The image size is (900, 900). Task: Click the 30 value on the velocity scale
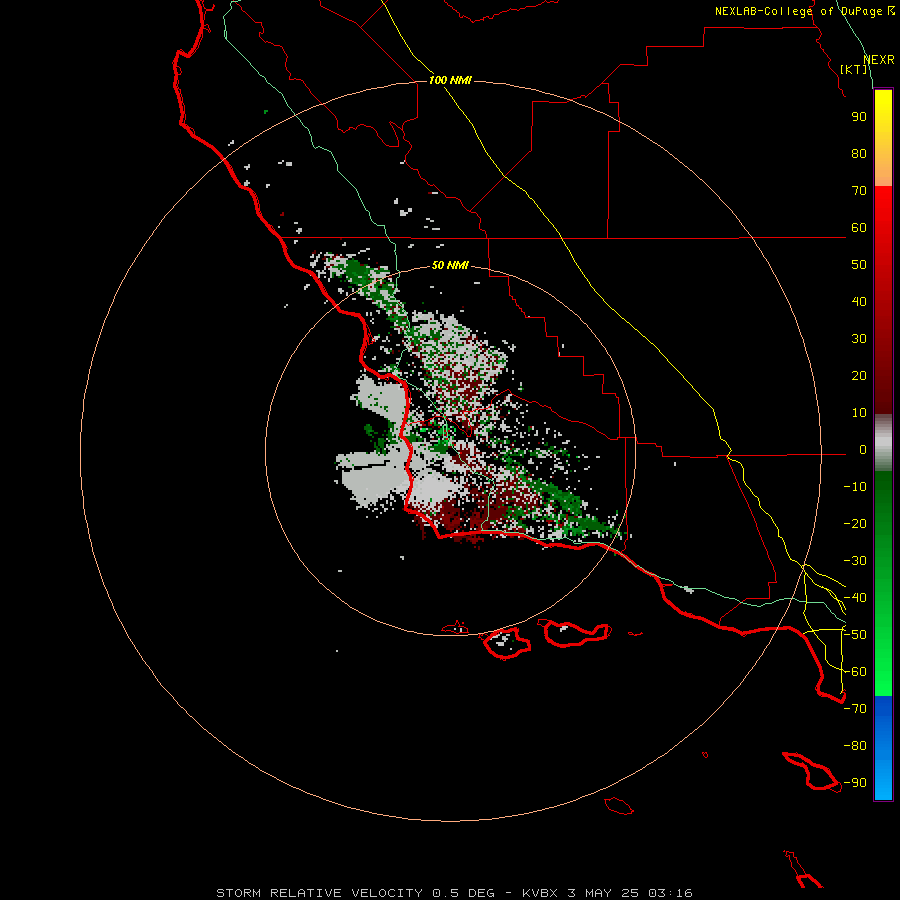coord(859,339)
